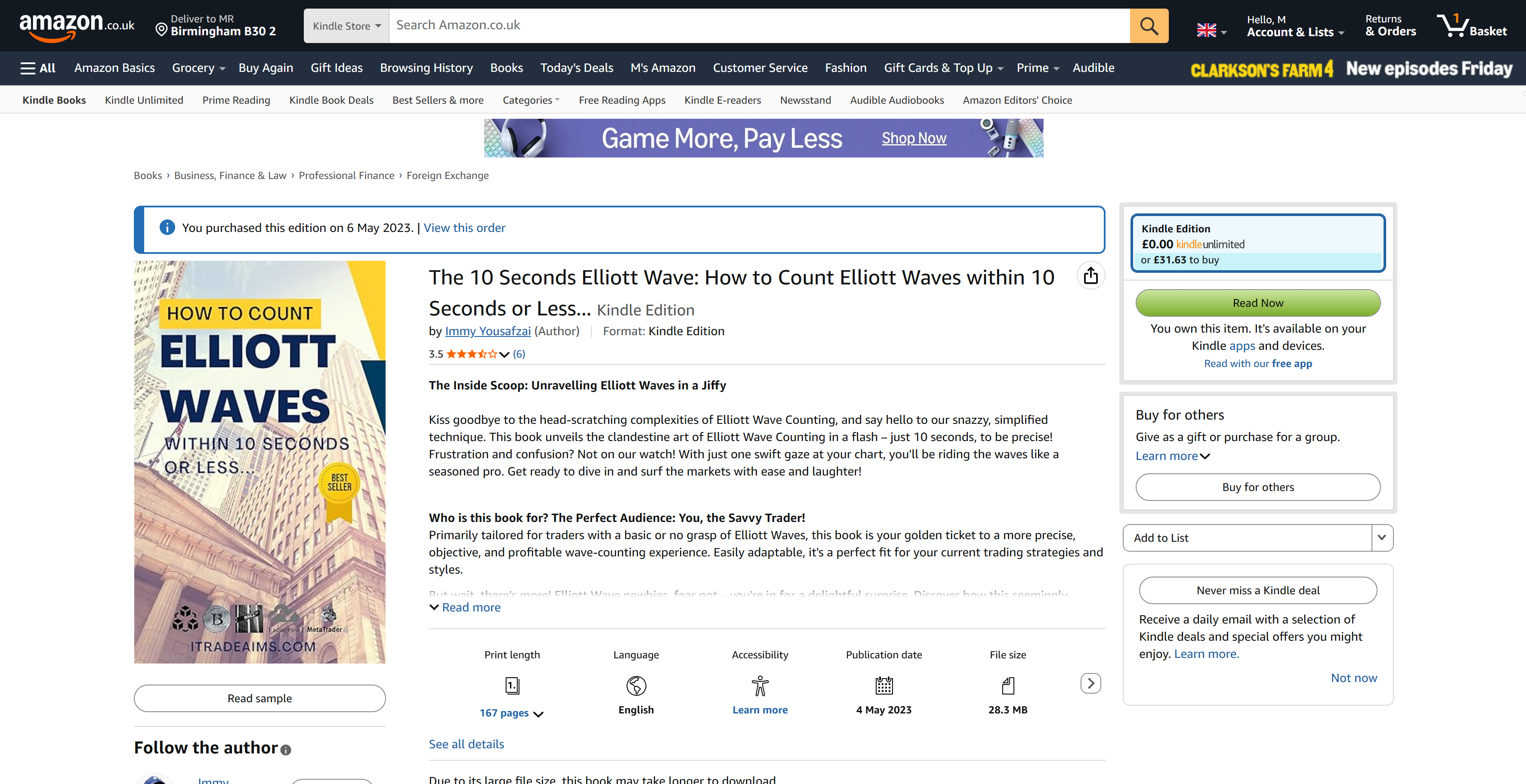This screenshot has height=784, width=1526.
Task: Click the delivery location pin icon
Action: (161, 29)
